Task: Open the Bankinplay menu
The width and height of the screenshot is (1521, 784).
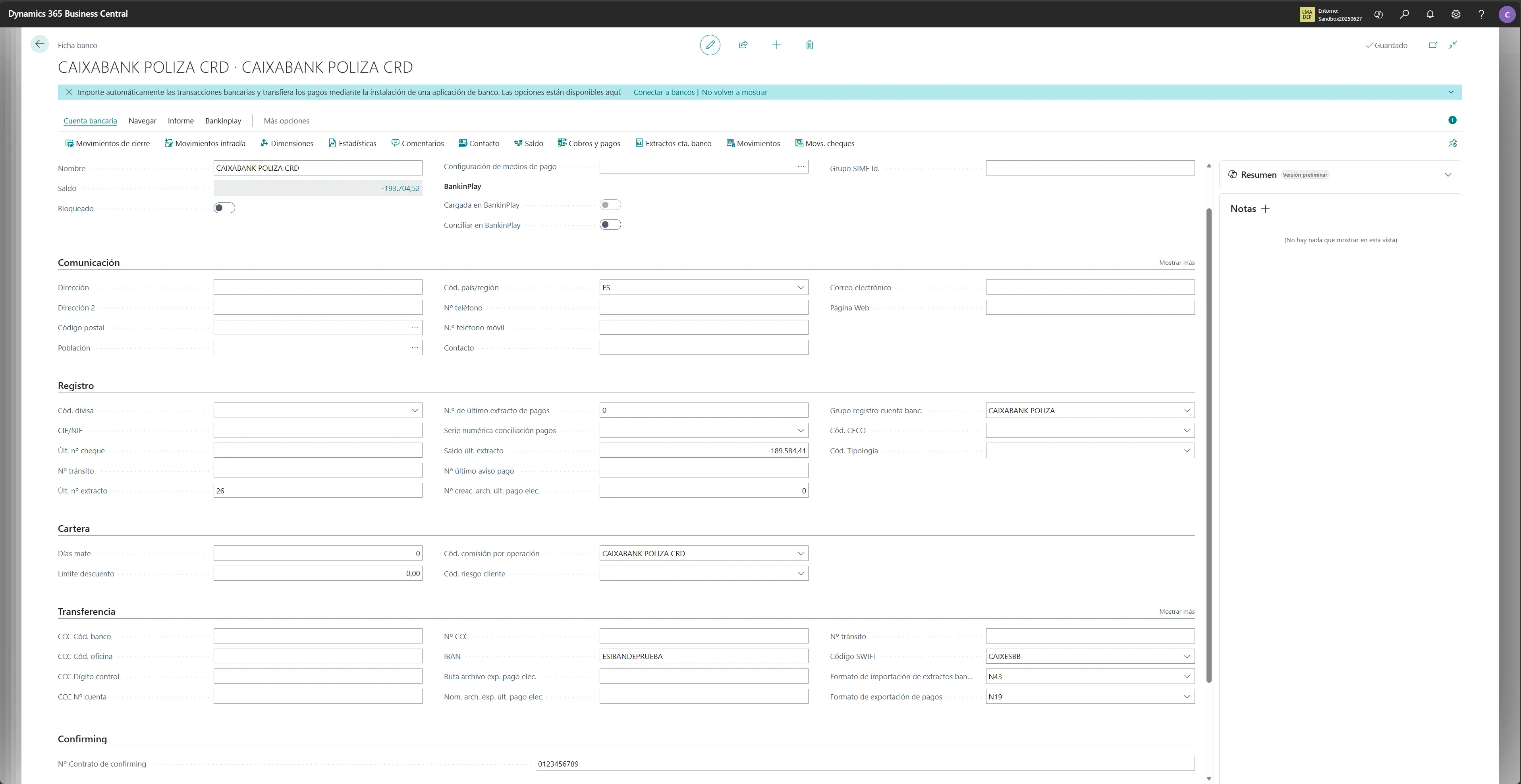Action: point(223,121)
